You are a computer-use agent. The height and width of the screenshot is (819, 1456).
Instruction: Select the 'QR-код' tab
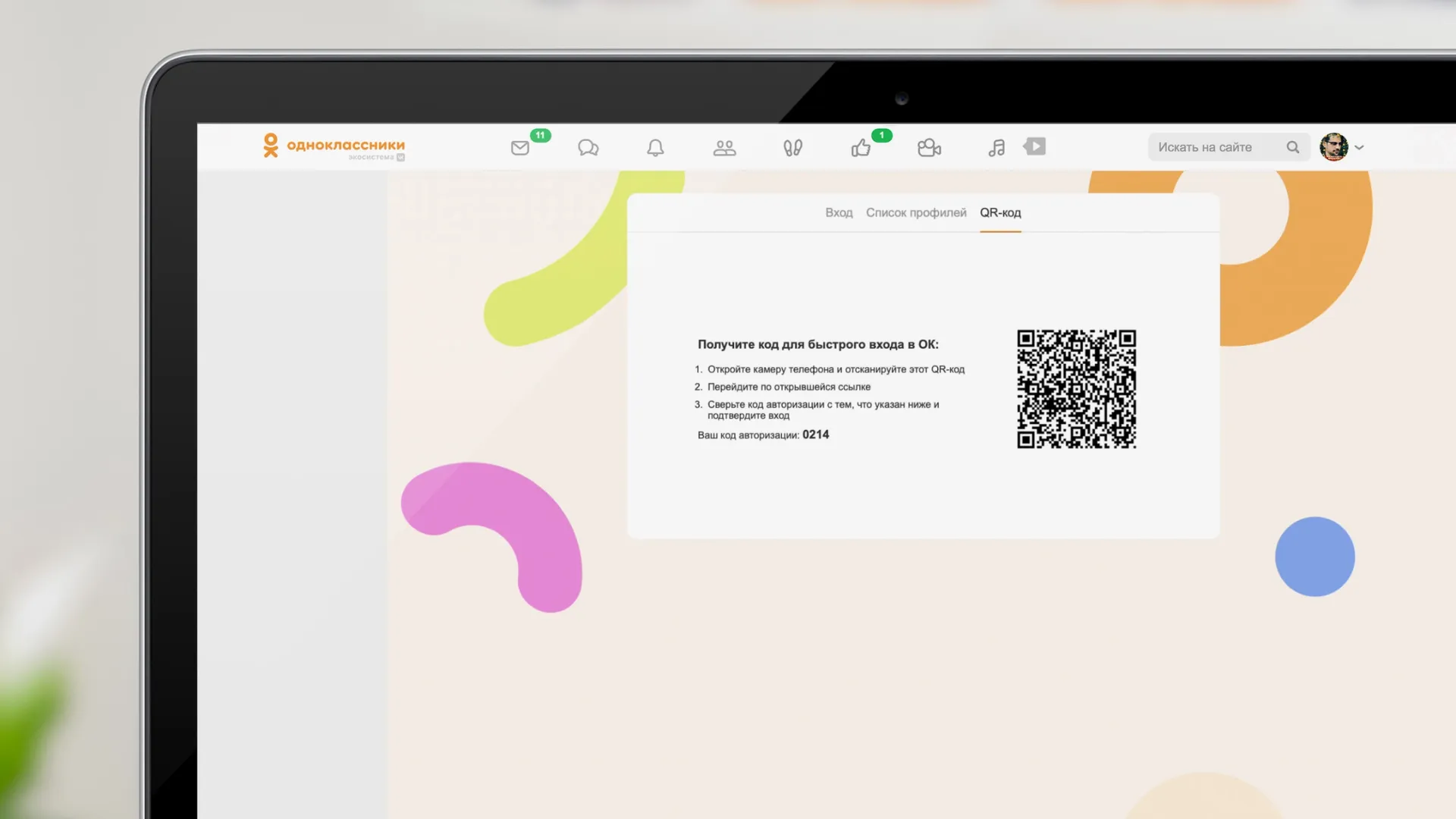1000,212
